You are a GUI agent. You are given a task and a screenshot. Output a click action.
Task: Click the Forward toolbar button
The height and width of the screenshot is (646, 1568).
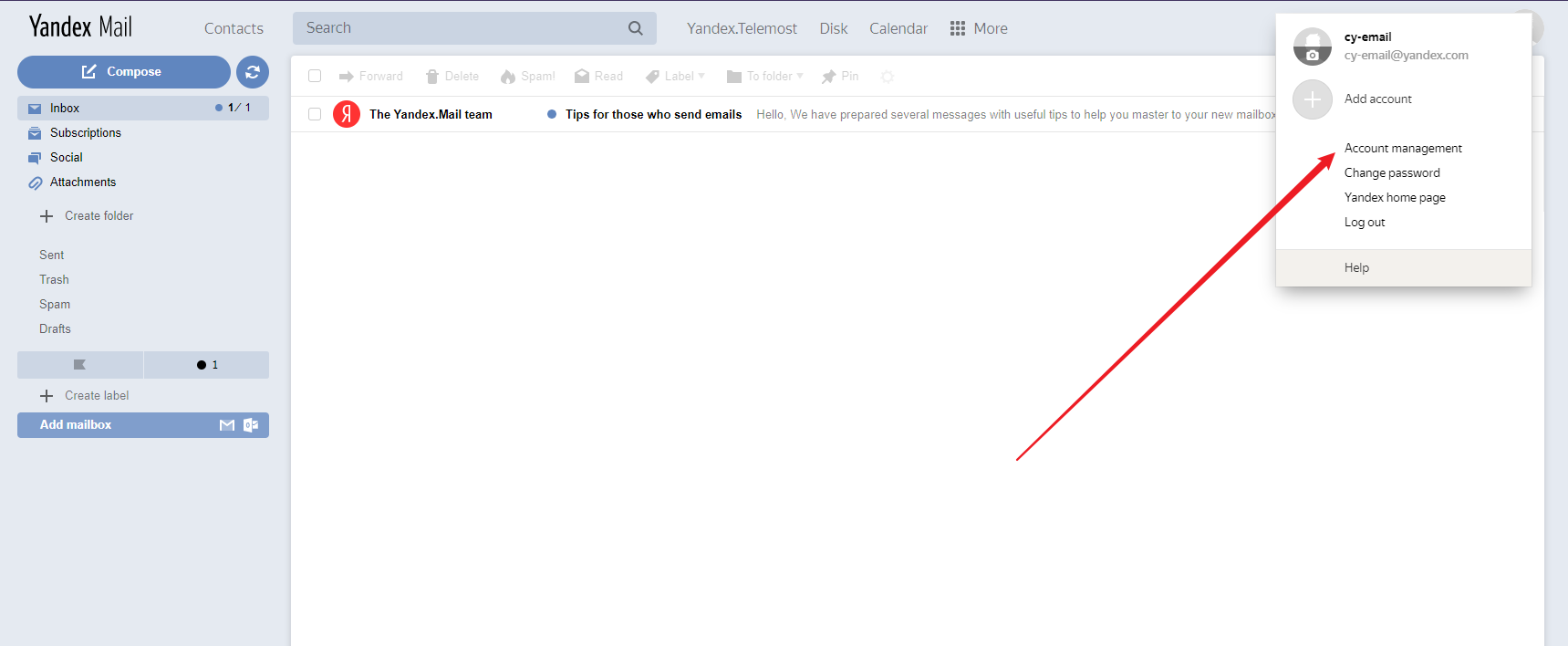point(370,77)
